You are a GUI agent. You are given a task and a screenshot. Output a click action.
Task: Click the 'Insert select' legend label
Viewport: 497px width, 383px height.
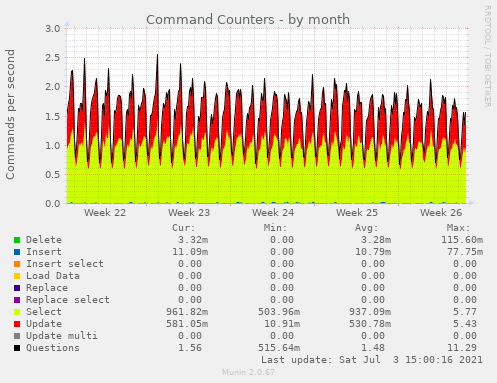(65, 264)
